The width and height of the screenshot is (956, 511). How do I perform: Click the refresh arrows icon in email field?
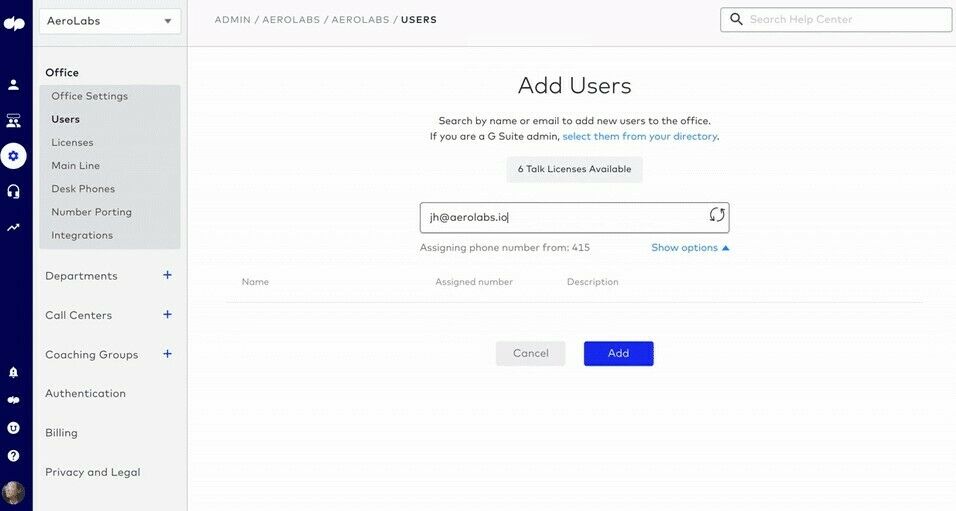point(717,215)
